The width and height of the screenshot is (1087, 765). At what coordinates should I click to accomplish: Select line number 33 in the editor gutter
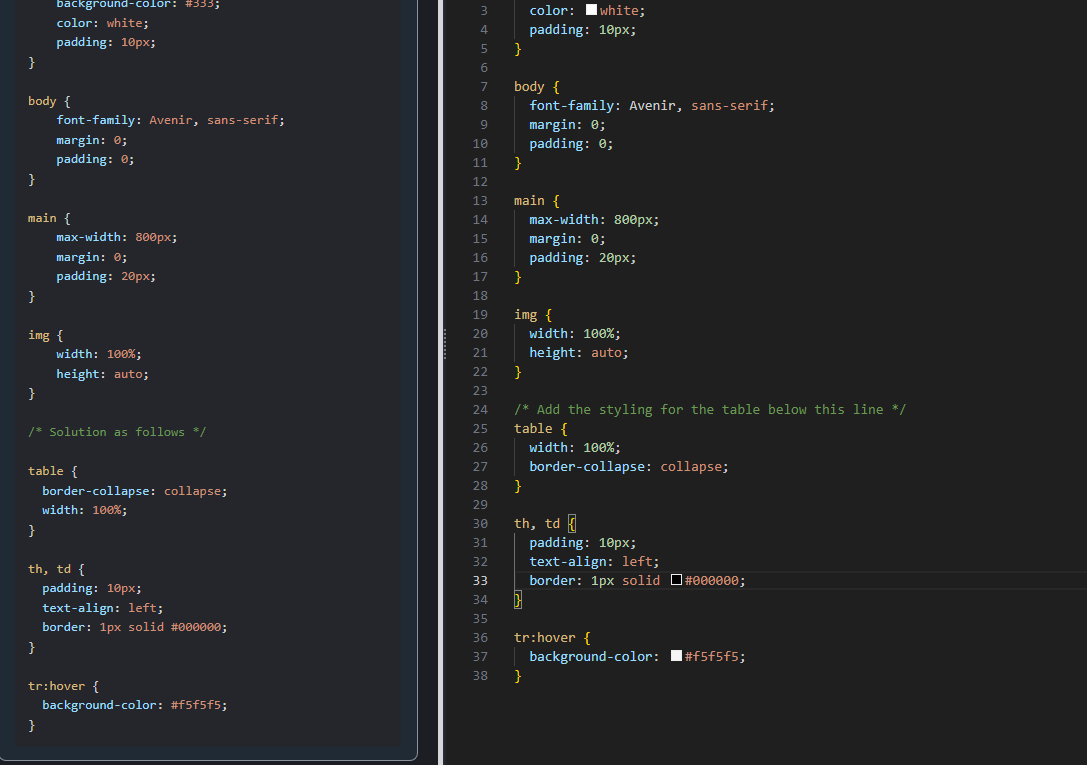(x=480, y=581)
